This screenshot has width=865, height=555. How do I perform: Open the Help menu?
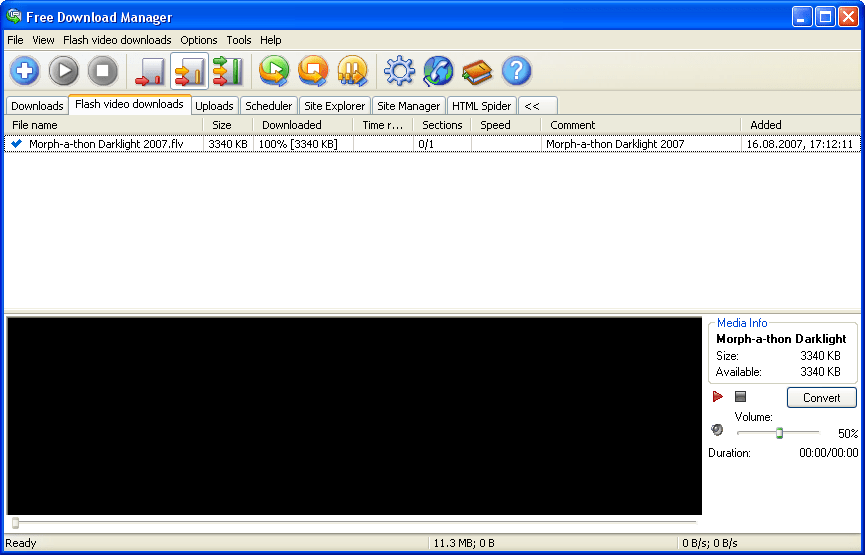(x=271, y=40)
